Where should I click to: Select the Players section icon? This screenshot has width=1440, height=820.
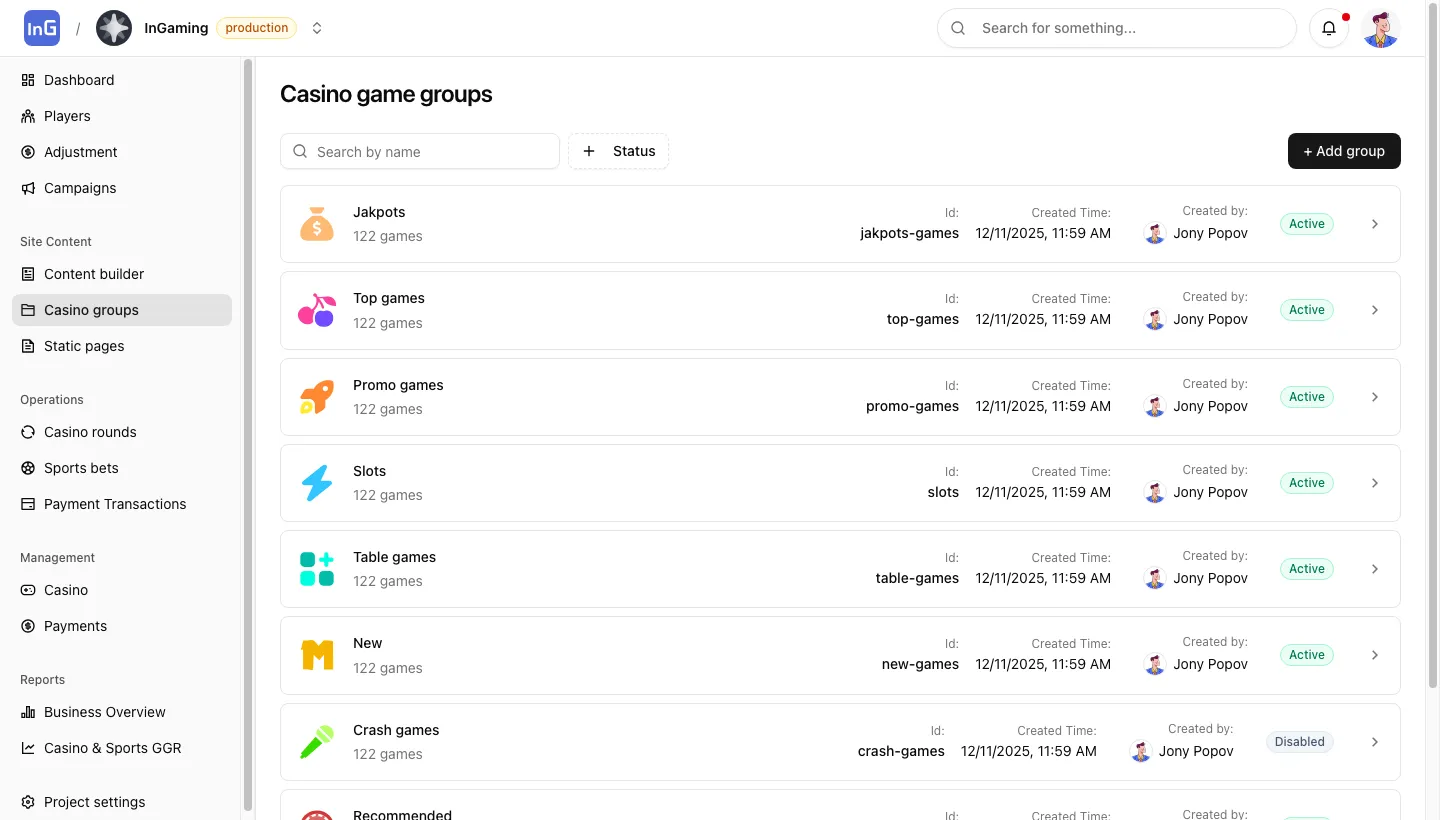(27, 116)
